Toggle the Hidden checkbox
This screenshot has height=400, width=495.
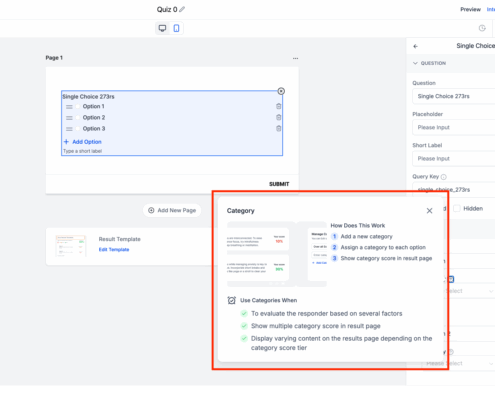point(457,209)
